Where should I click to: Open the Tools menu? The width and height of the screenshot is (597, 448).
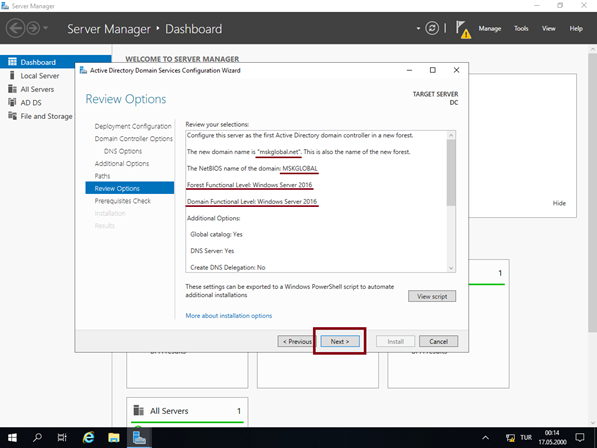[x=521, y=29]
